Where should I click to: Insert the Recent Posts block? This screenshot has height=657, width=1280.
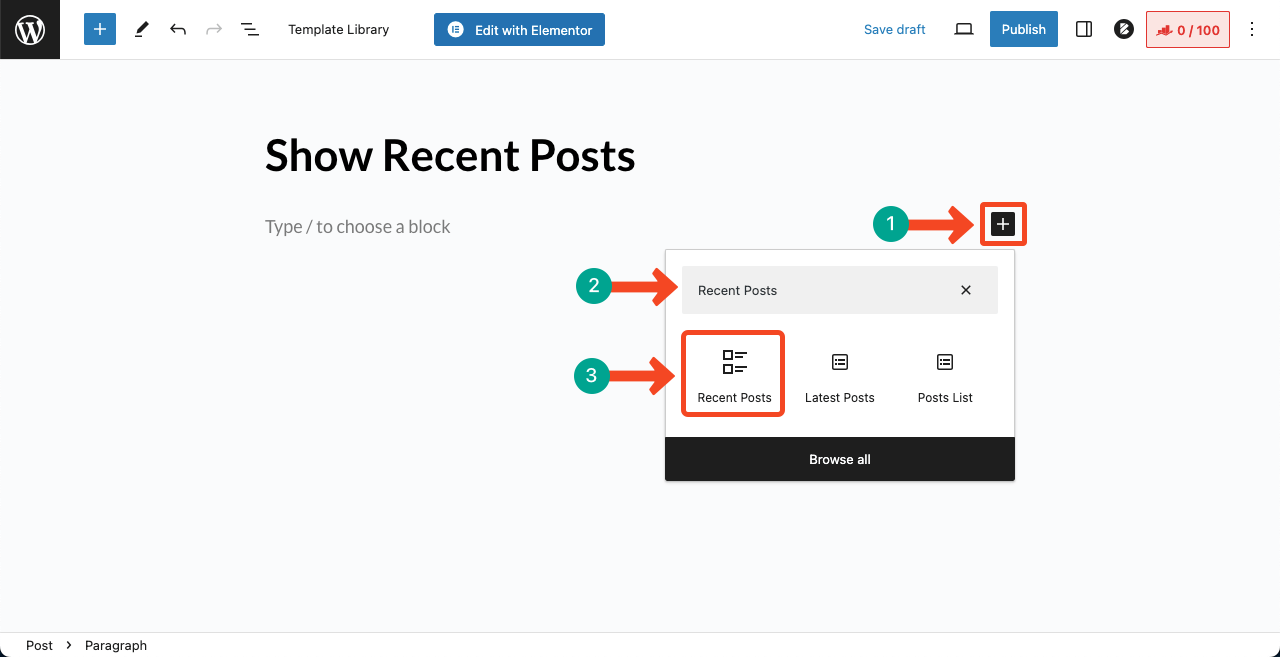(x=734, y=375)
